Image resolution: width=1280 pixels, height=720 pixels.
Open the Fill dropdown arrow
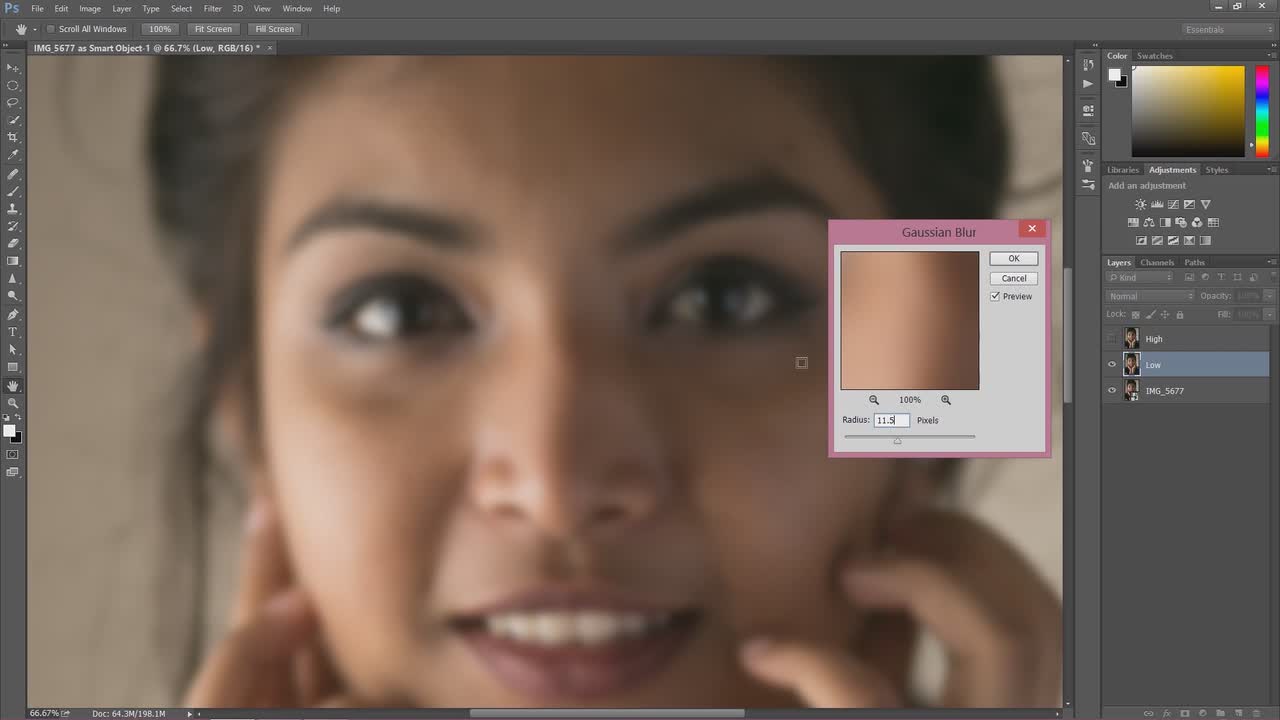[x=1269, y=314]
